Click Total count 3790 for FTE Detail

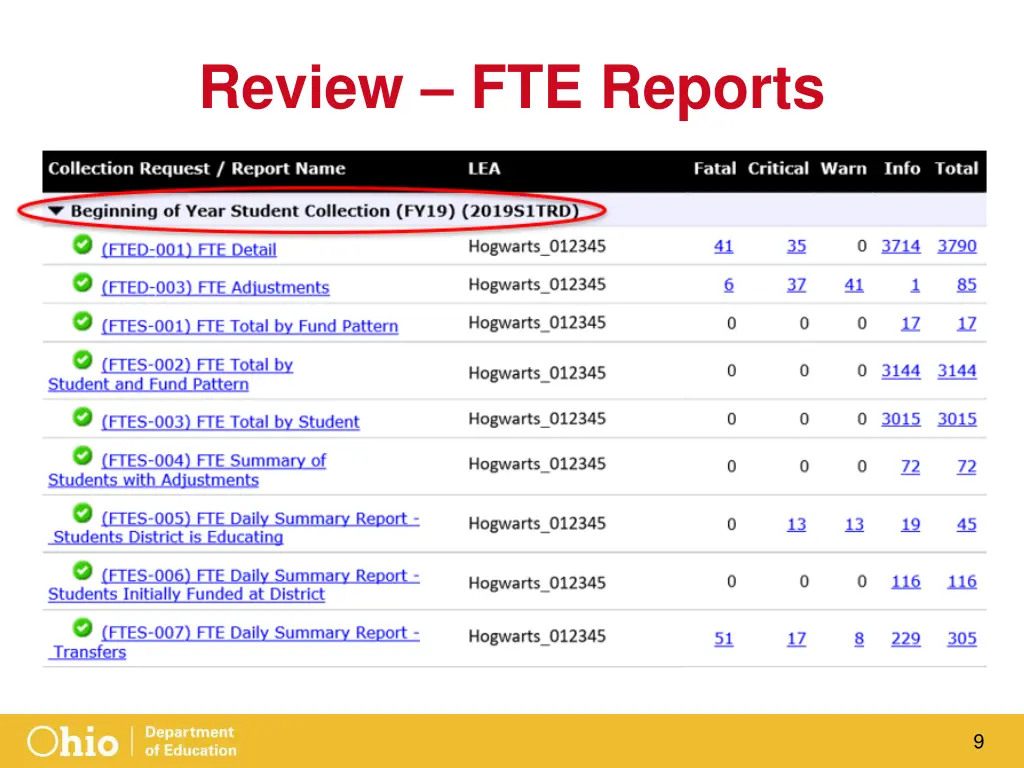[x=957, y=246]
